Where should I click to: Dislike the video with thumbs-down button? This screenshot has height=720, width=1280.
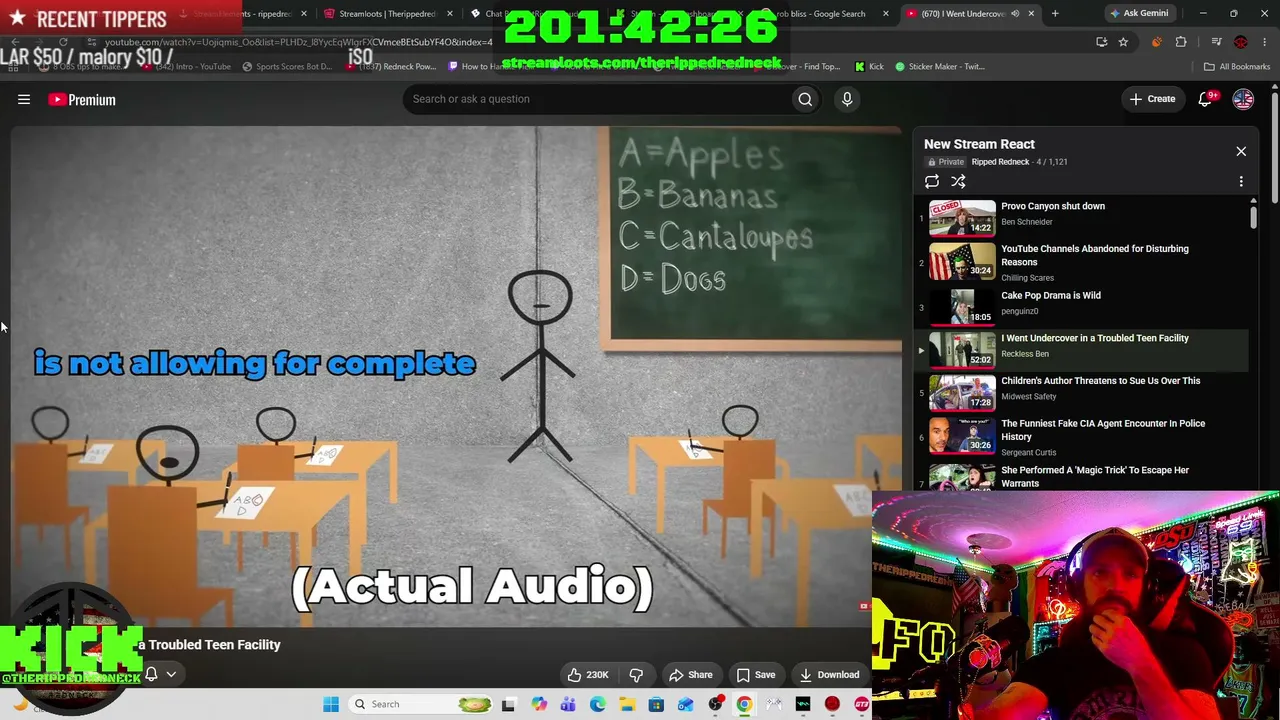pos(636,675)
